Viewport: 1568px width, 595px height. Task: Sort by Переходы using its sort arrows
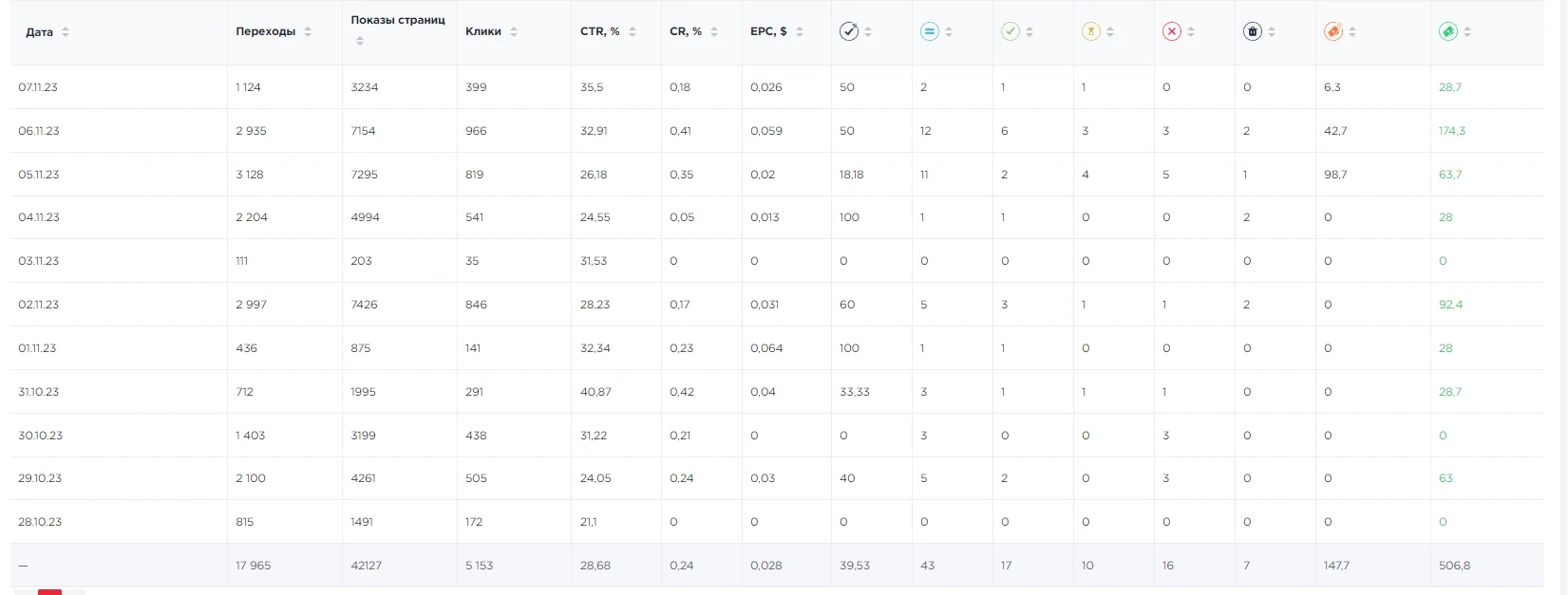tap(308, 31)
